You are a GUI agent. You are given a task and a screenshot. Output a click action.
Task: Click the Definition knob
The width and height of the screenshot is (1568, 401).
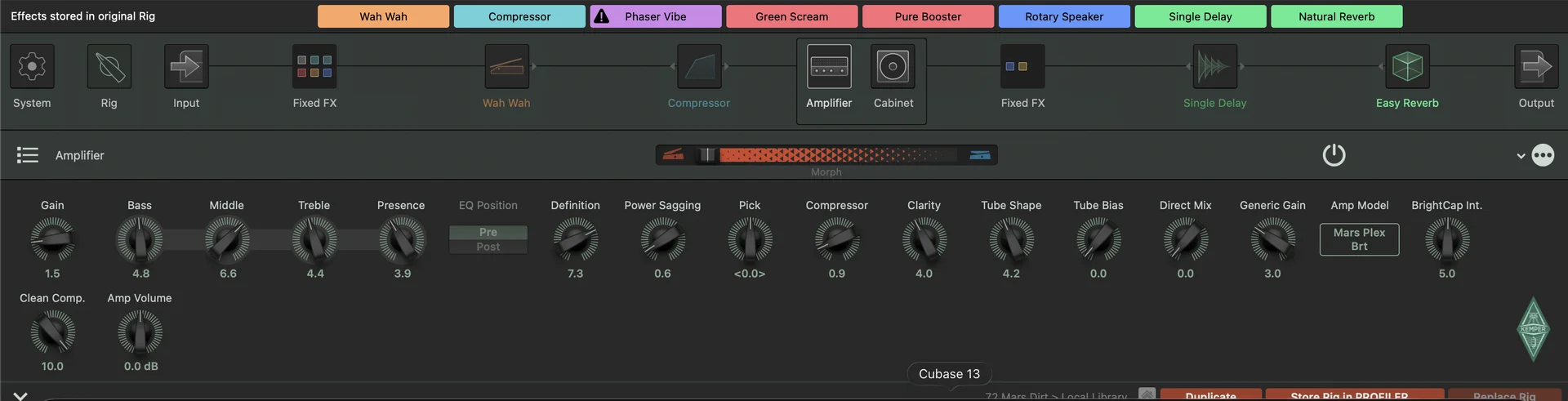[575, 240]
